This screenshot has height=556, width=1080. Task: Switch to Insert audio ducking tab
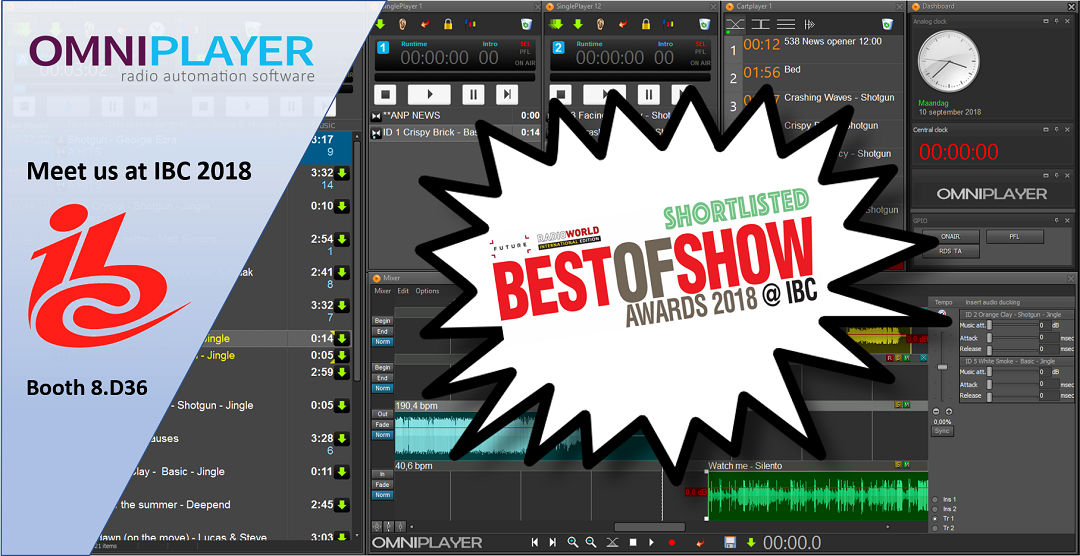pos(993,302)
